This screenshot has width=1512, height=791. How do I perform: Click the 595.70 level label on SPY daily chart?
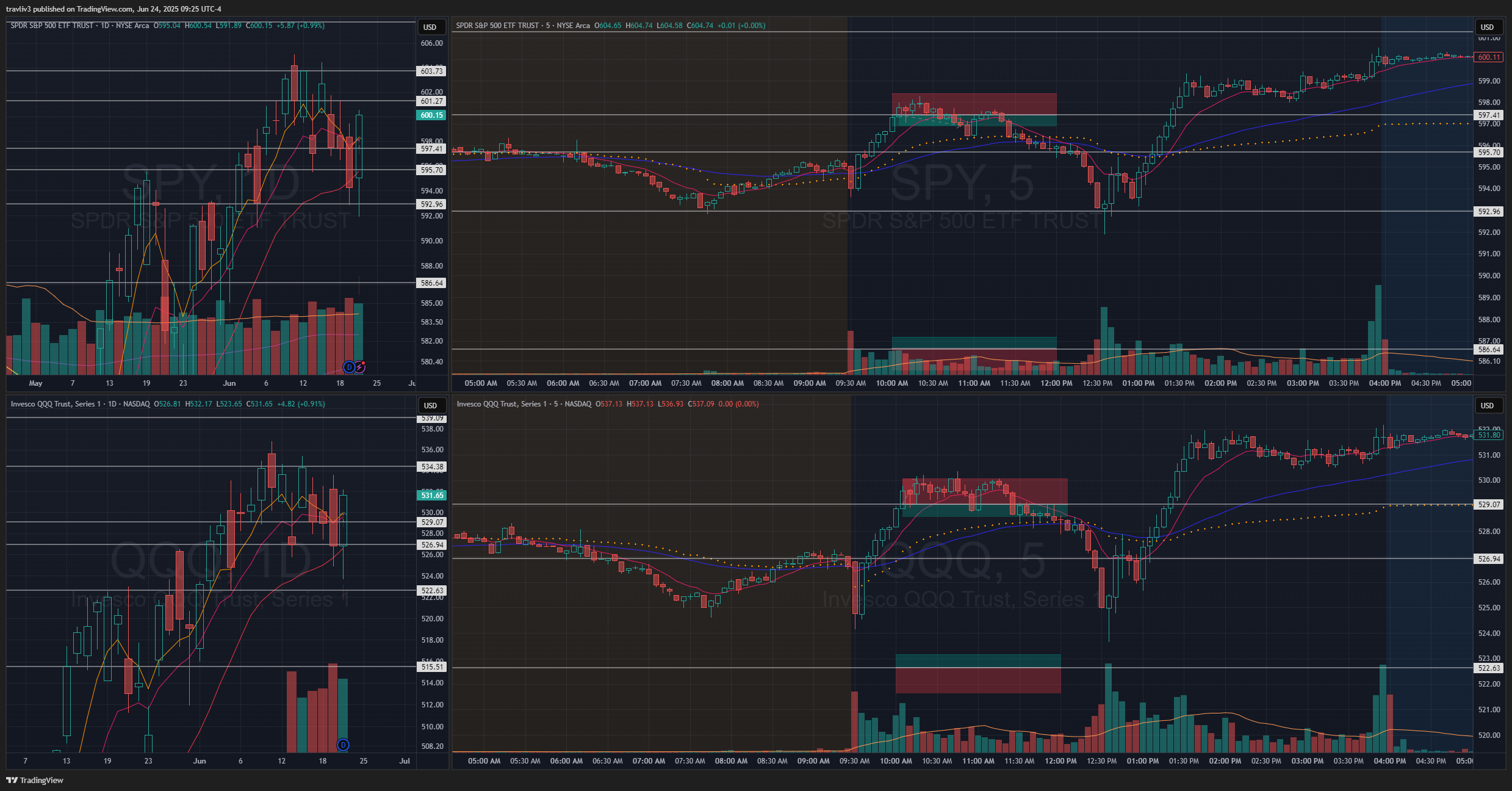[431, 170]
